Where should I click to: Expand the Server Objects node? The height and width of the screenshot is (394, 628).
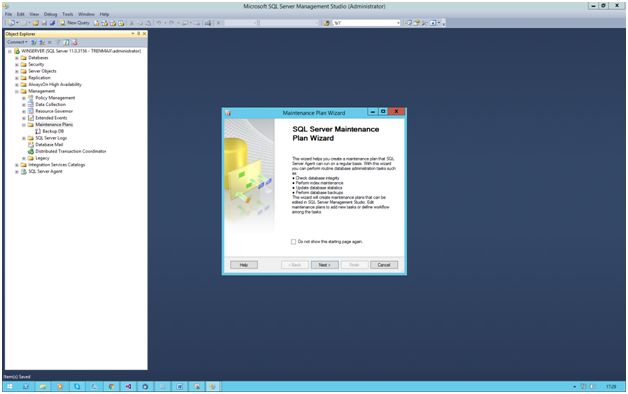17,71
